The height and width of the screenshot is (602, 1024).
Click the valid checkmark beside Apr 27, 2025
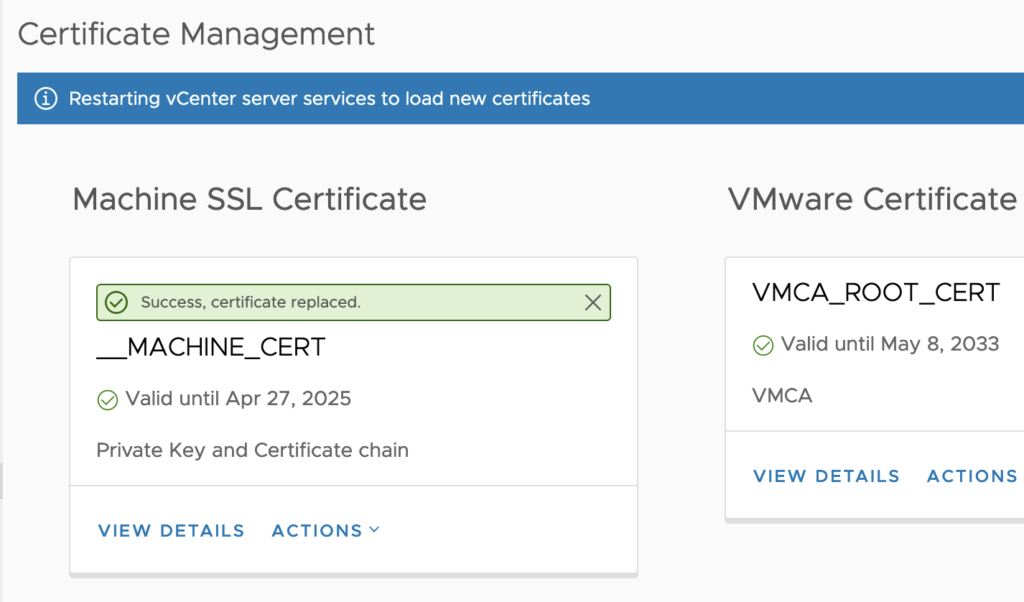pos(108,399)
